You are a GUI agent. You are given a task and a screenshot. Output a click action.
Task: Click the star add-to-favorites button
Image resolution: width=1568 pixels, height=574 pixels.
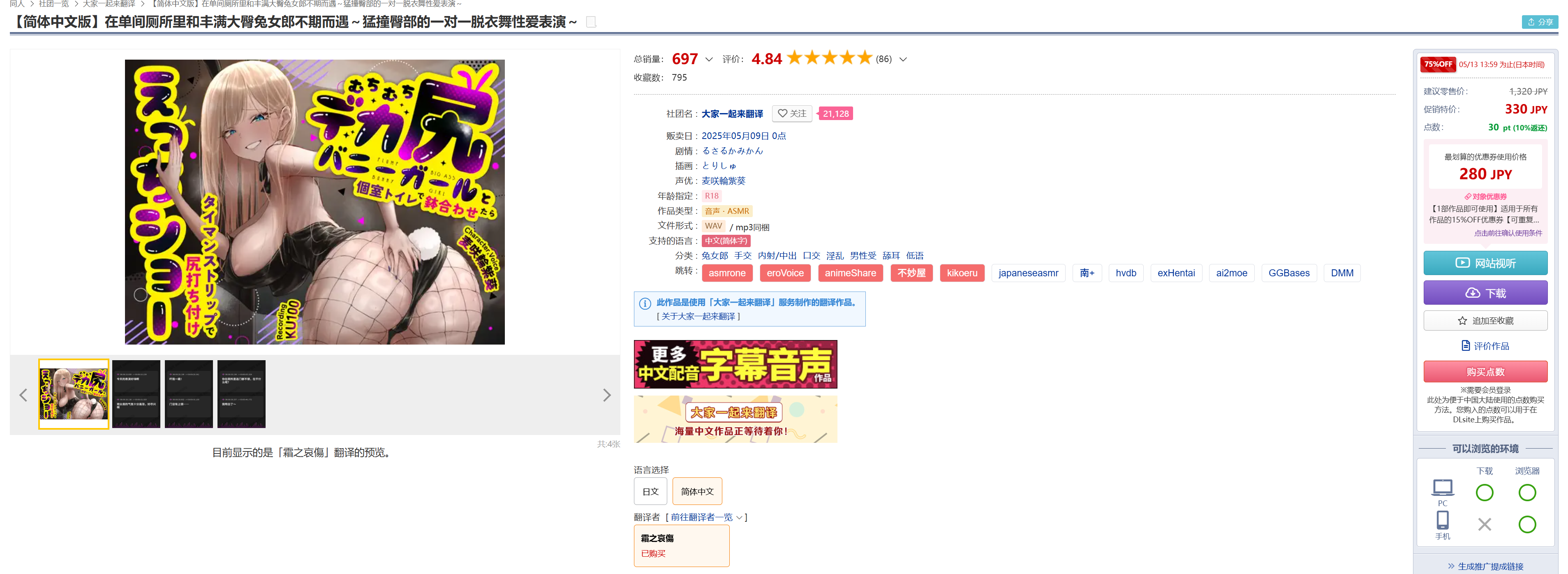tap(1485, 321)
